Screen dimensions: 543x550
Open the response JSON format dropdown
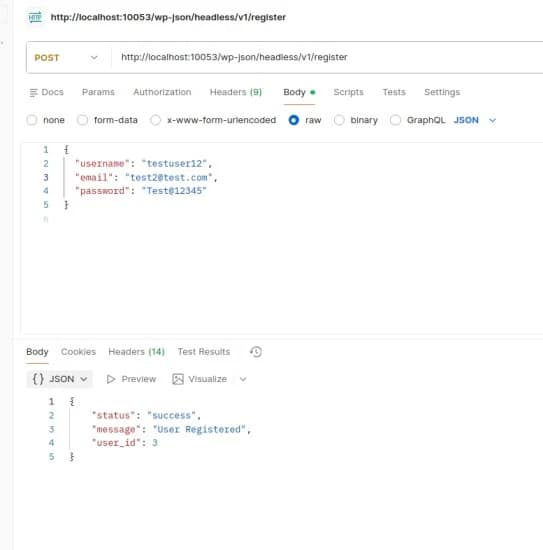(x=60, y=379)
